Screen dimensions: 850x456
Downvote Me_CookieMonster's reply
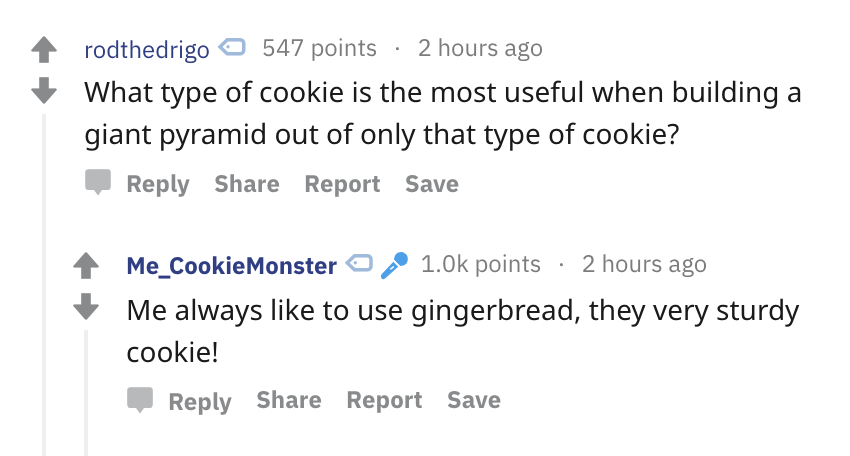coord(86,306)
